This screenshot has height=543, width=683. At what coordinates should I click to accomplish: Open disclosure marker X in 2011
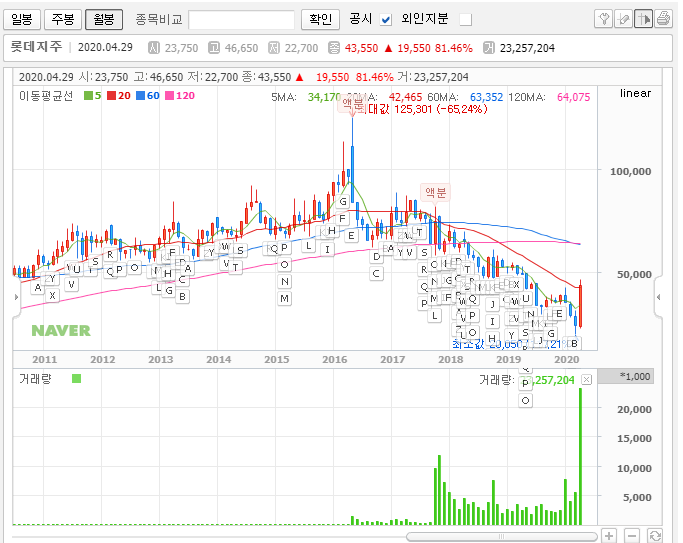pos(52,295)
